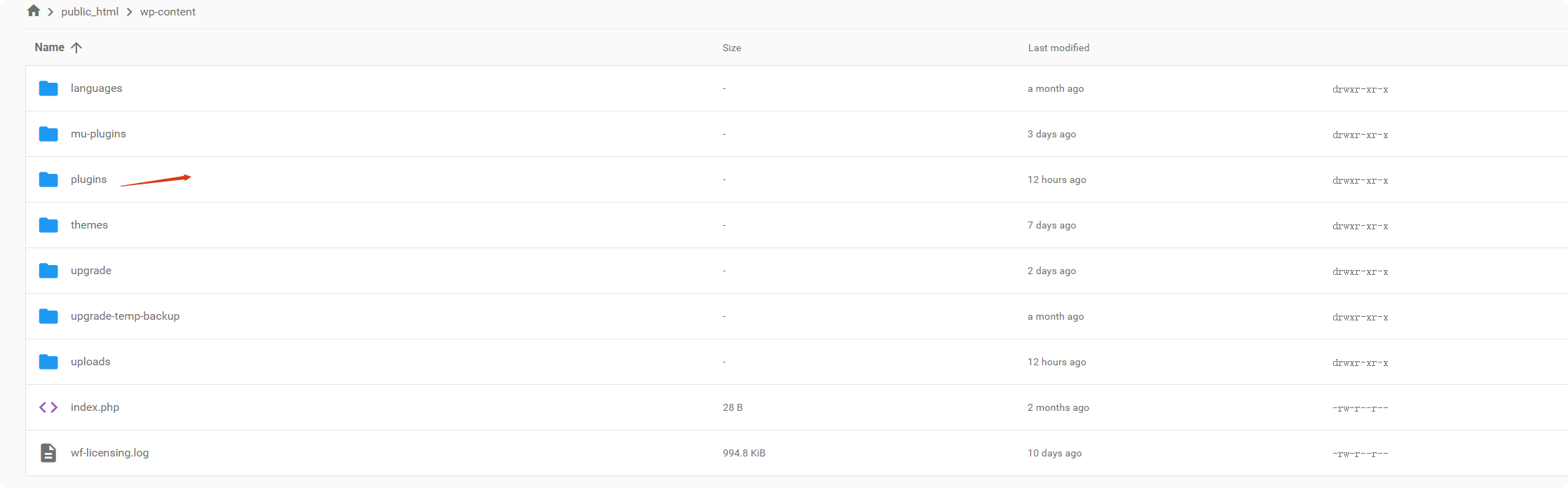Viewport: 1568px width, 488px height.
Task: Click the upgrade folder icon
Action: click(x=48, y=271)
